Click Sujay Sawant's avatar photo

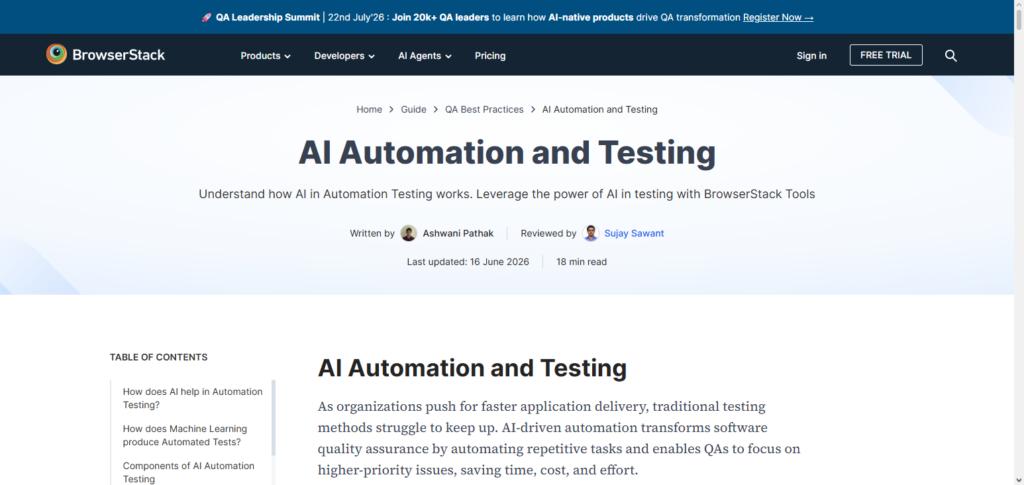591,233
